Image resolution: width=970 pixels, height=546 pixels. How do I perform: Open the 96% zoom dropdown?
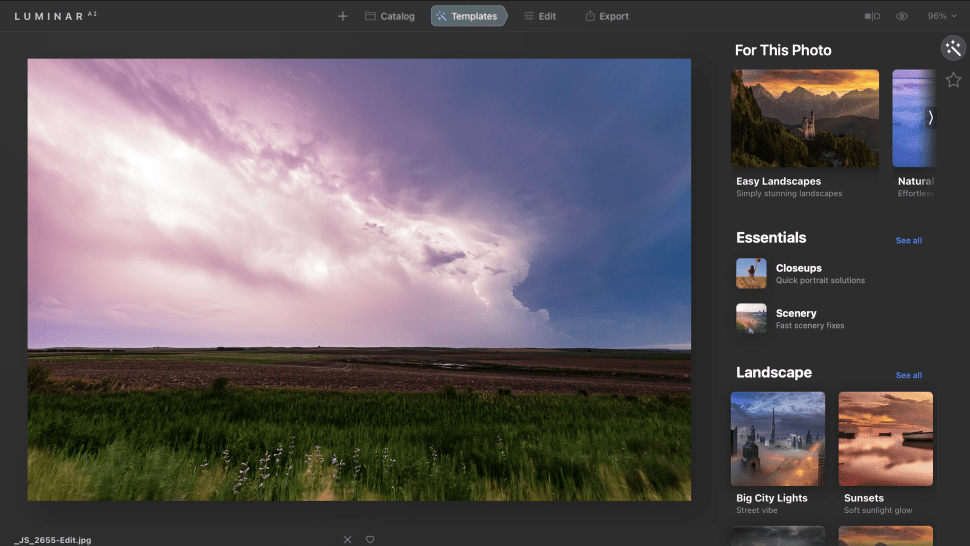(x=941, y=16)
